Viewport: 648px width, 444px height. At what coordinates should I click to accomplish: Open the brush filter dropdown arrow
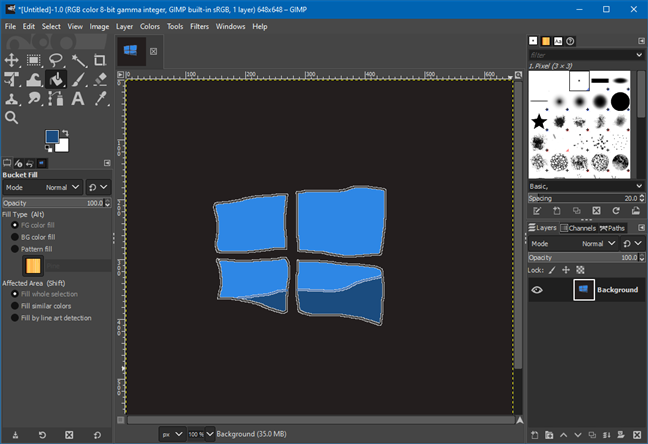tap(639, 55)
